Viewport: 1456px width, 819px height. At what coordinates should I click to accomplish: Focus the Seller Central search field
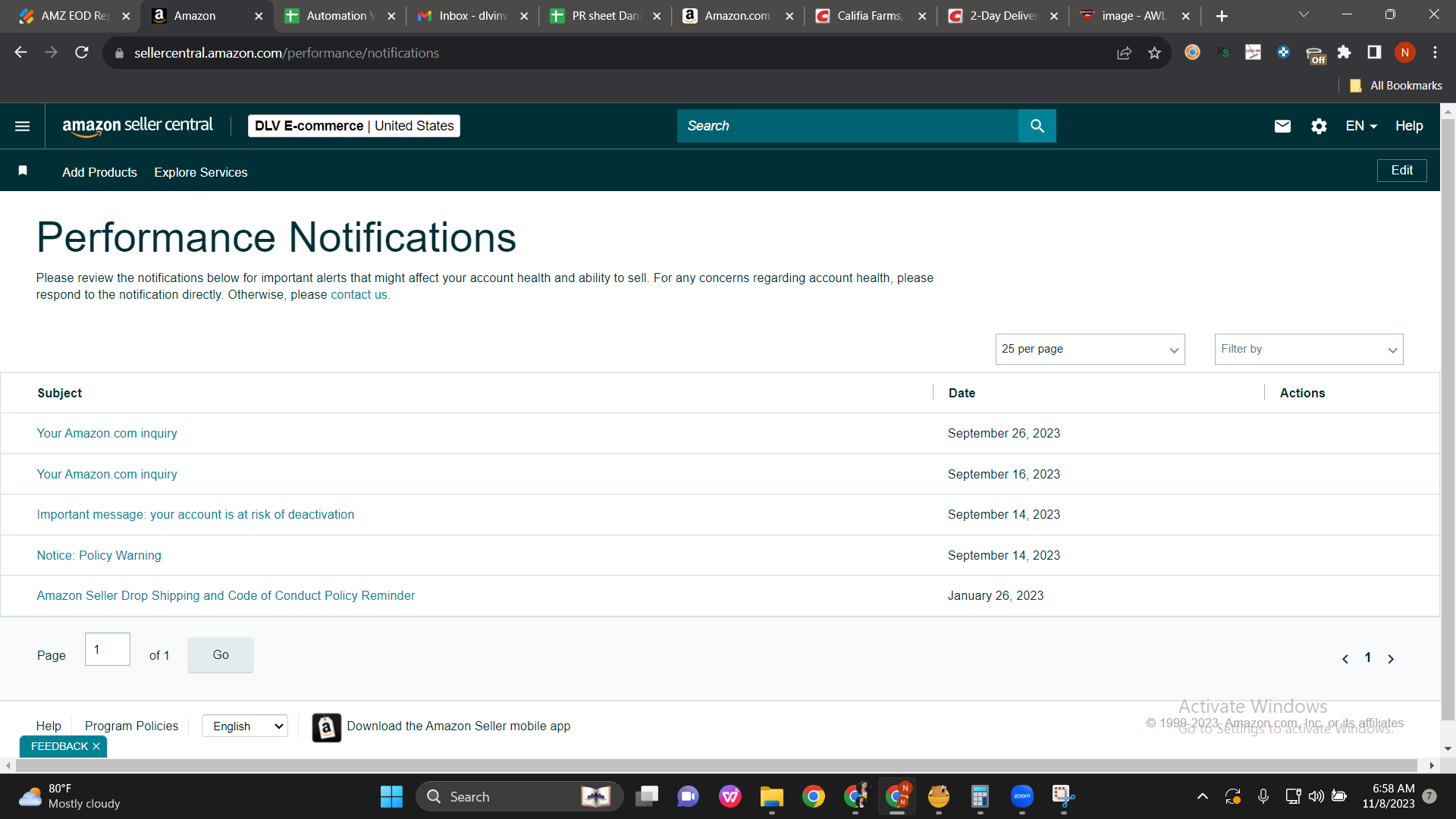[848, 126]
